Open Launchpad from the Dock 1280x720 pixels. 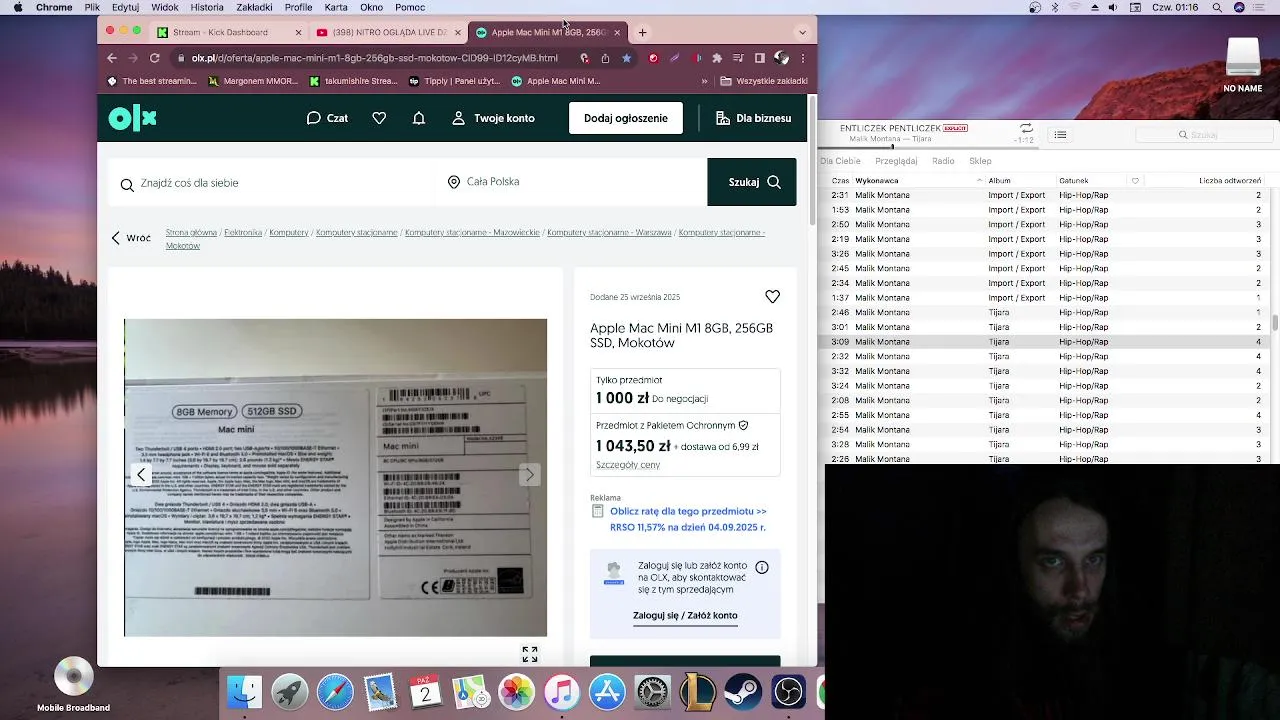coord(290,692)
